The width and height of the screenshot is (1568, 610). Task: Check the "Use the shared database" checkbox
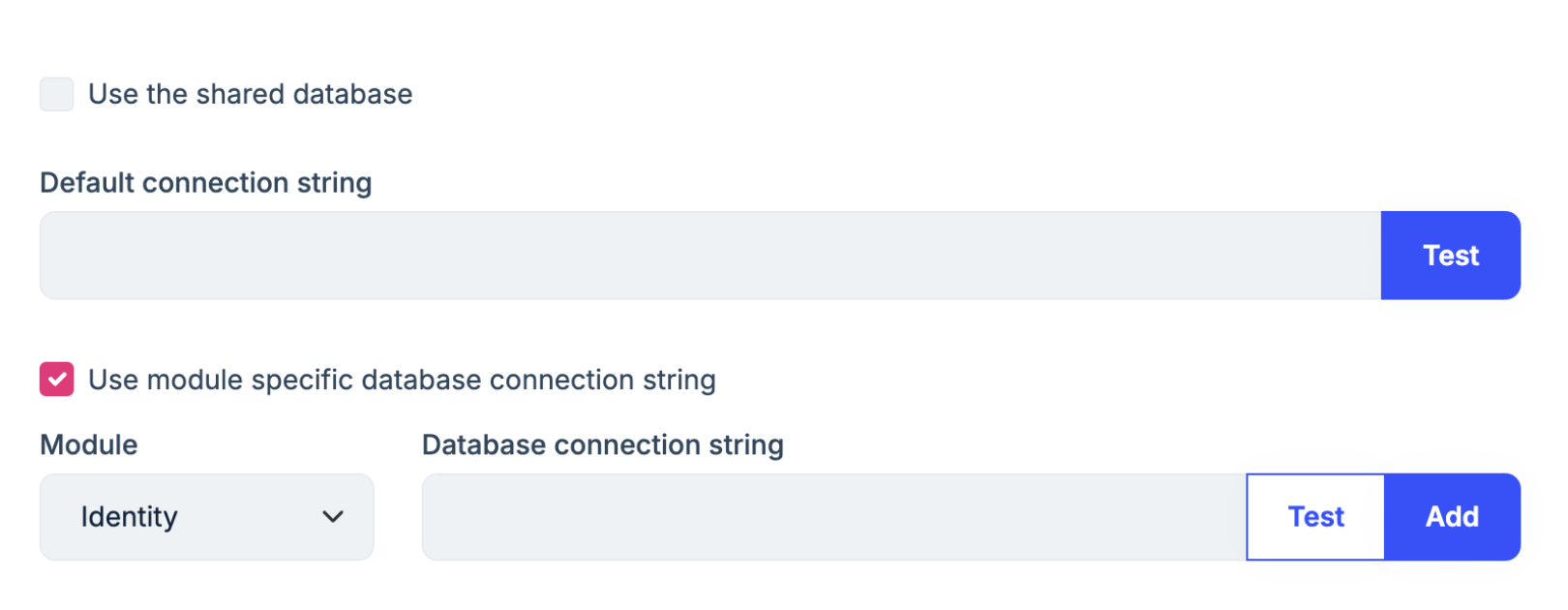click(x=56, y=95)
